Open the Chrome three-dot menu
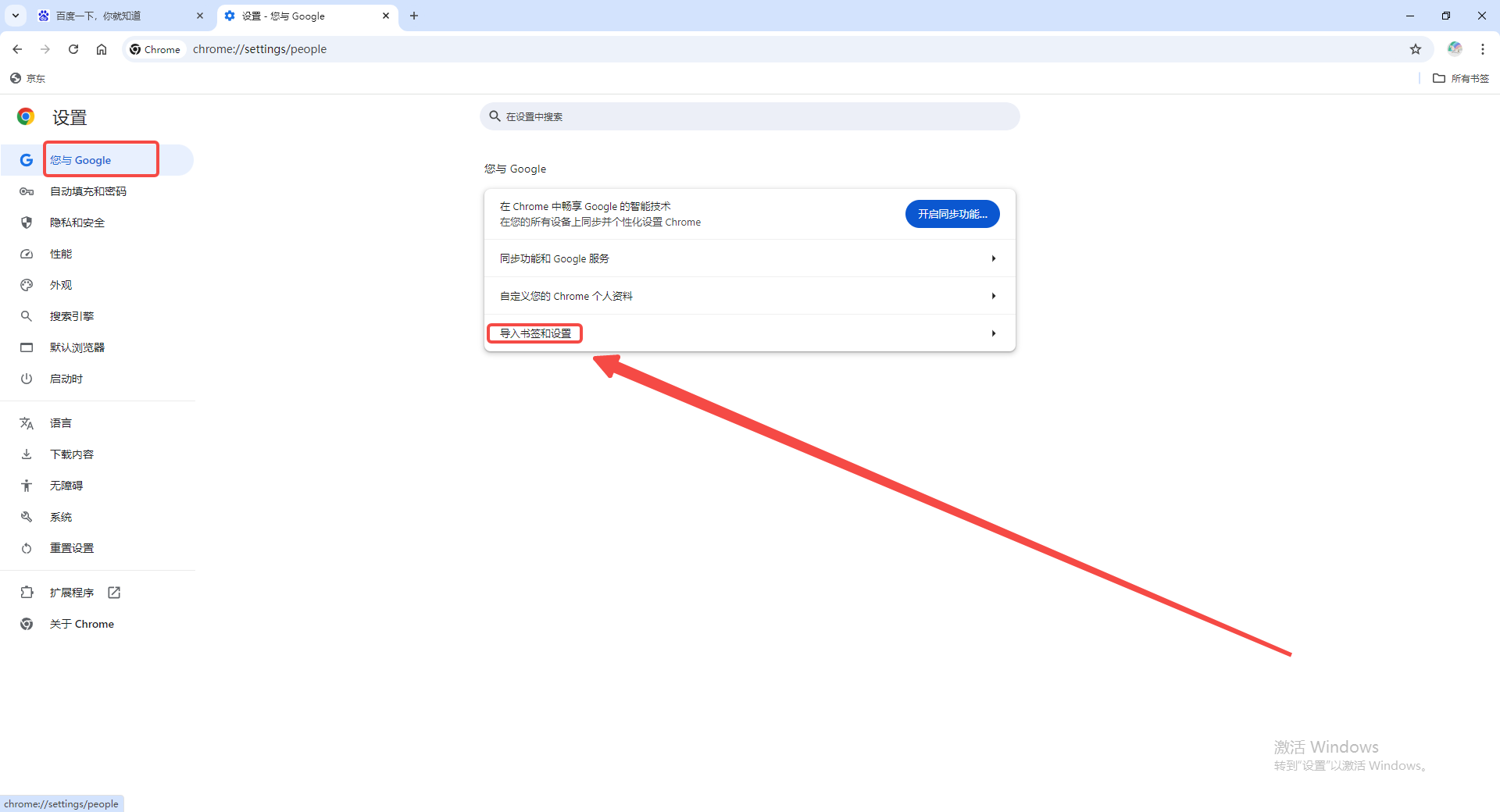Screen dimensions: 1500x812 pos(1483,49)
